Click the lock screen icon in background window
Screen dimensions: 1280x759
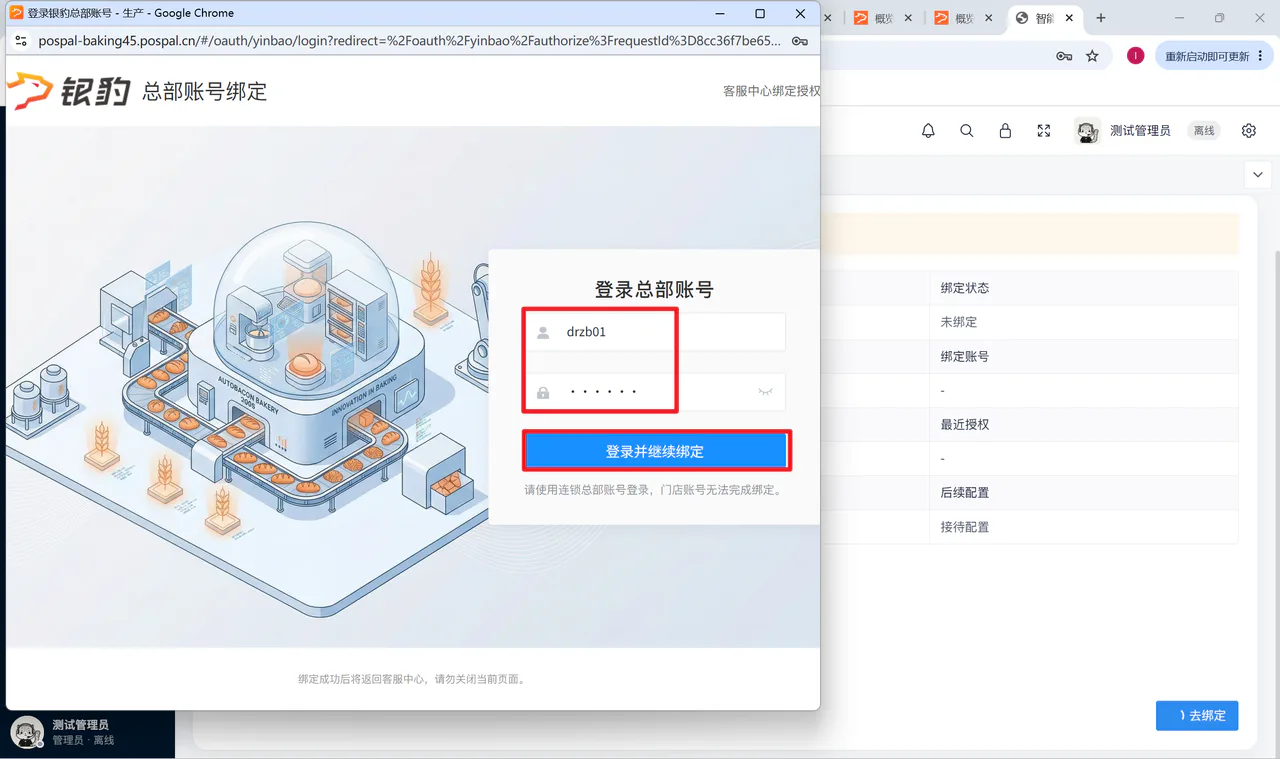tap(1005, 131)
